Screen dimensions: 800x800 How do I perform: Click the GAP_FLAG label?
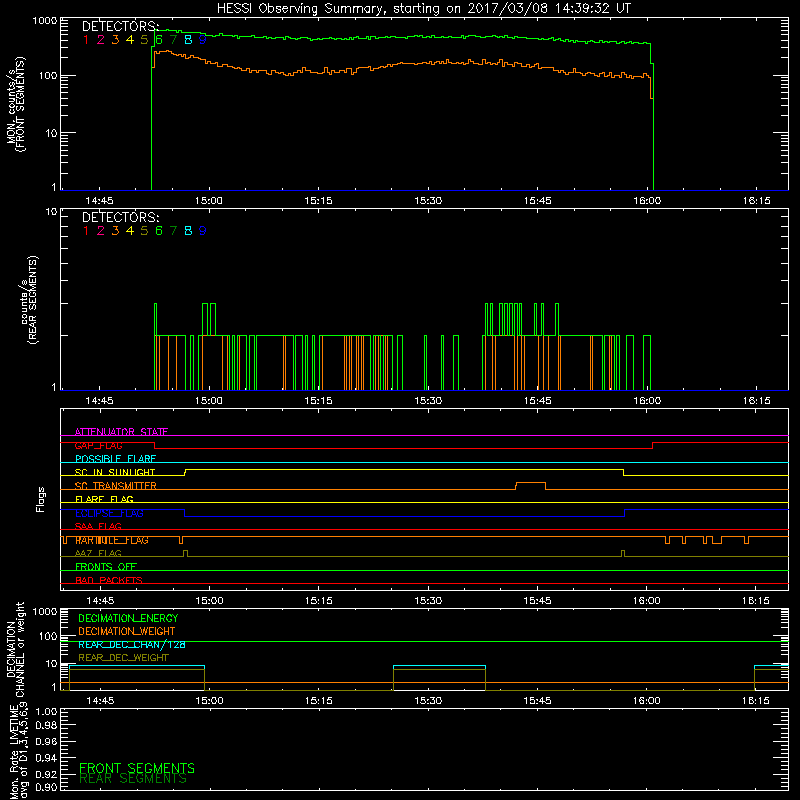coord(98,445)
